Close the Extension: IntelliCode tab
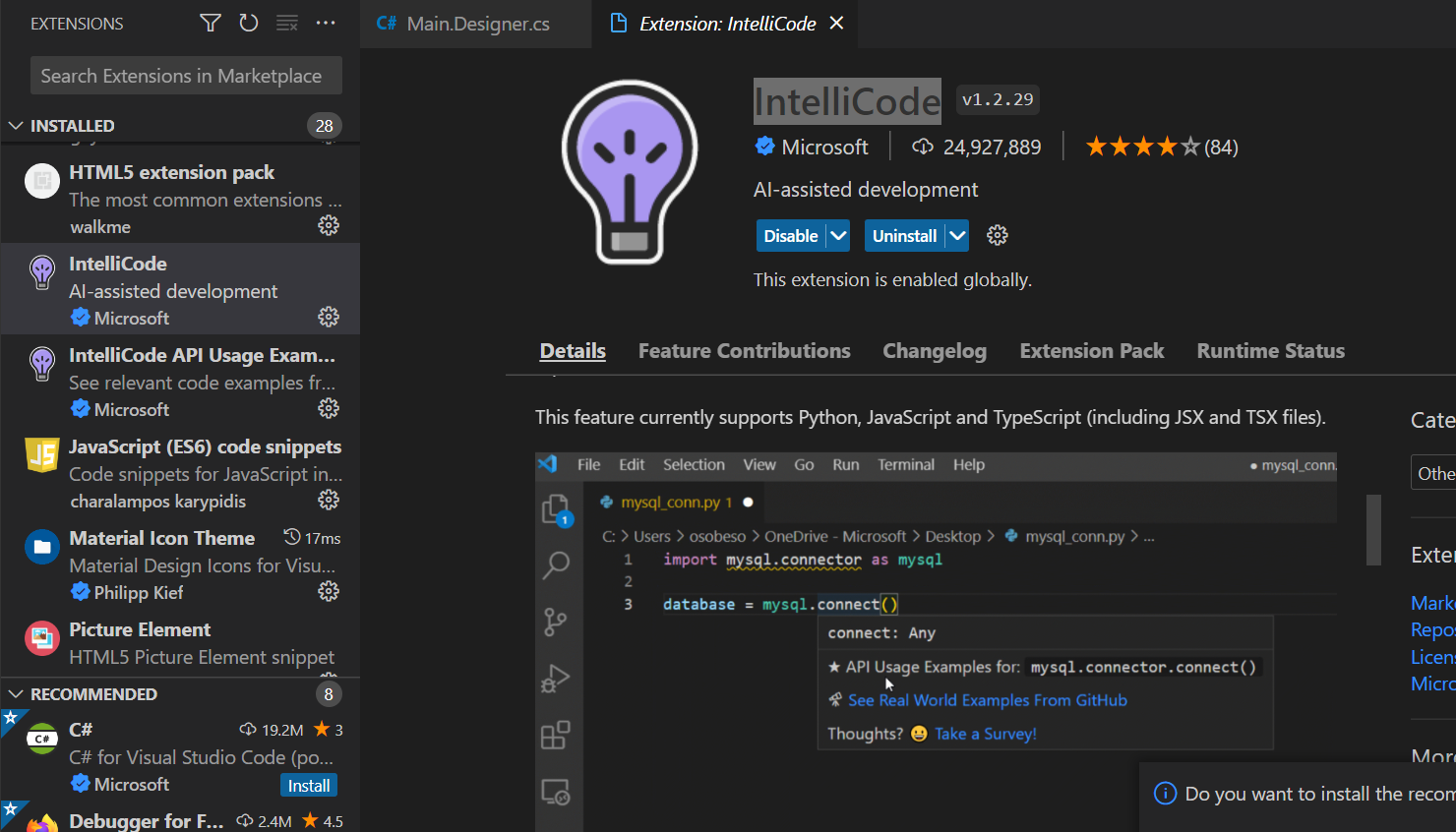 [x=836, y=23]
